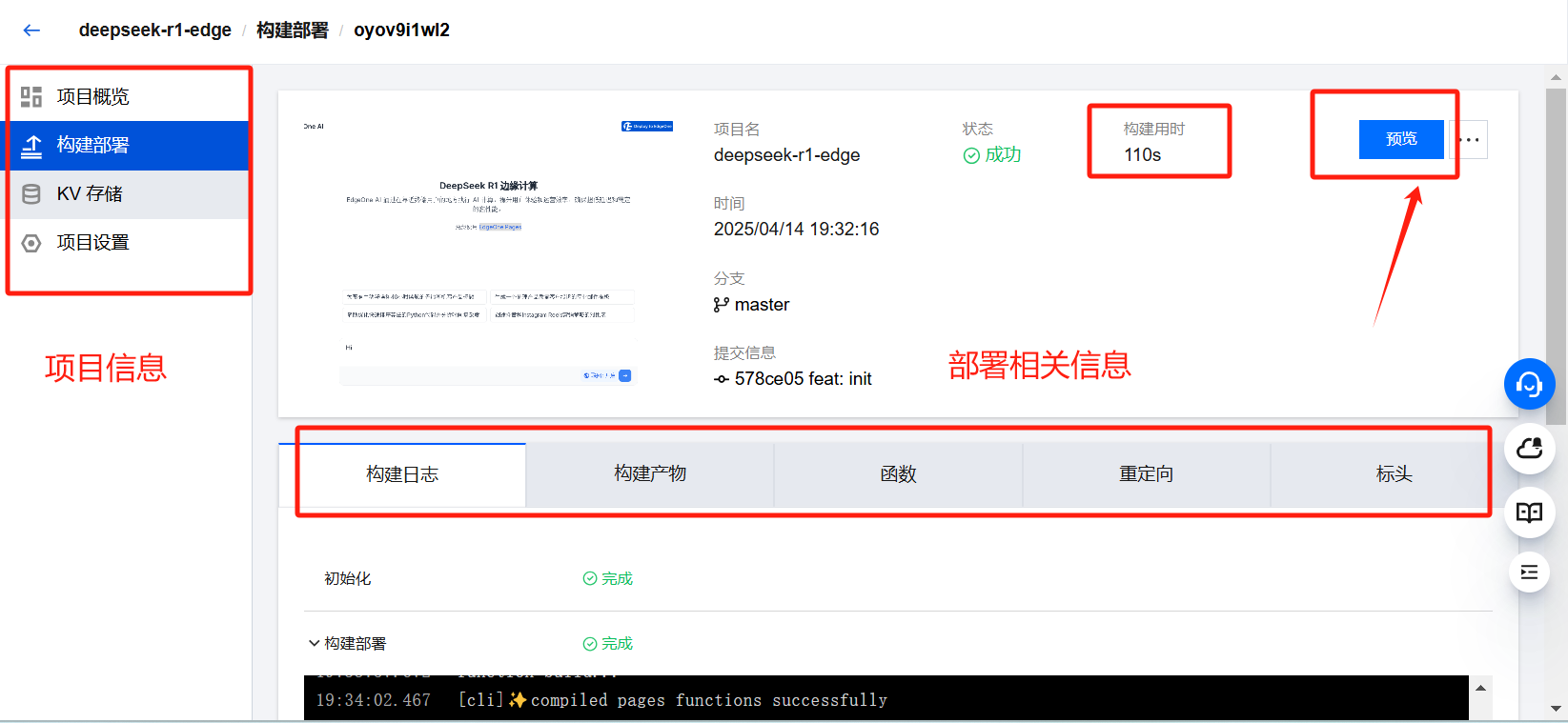Click the 预览 button
This screenshot has width=1568, height=723.
(x=1401, y=139)
